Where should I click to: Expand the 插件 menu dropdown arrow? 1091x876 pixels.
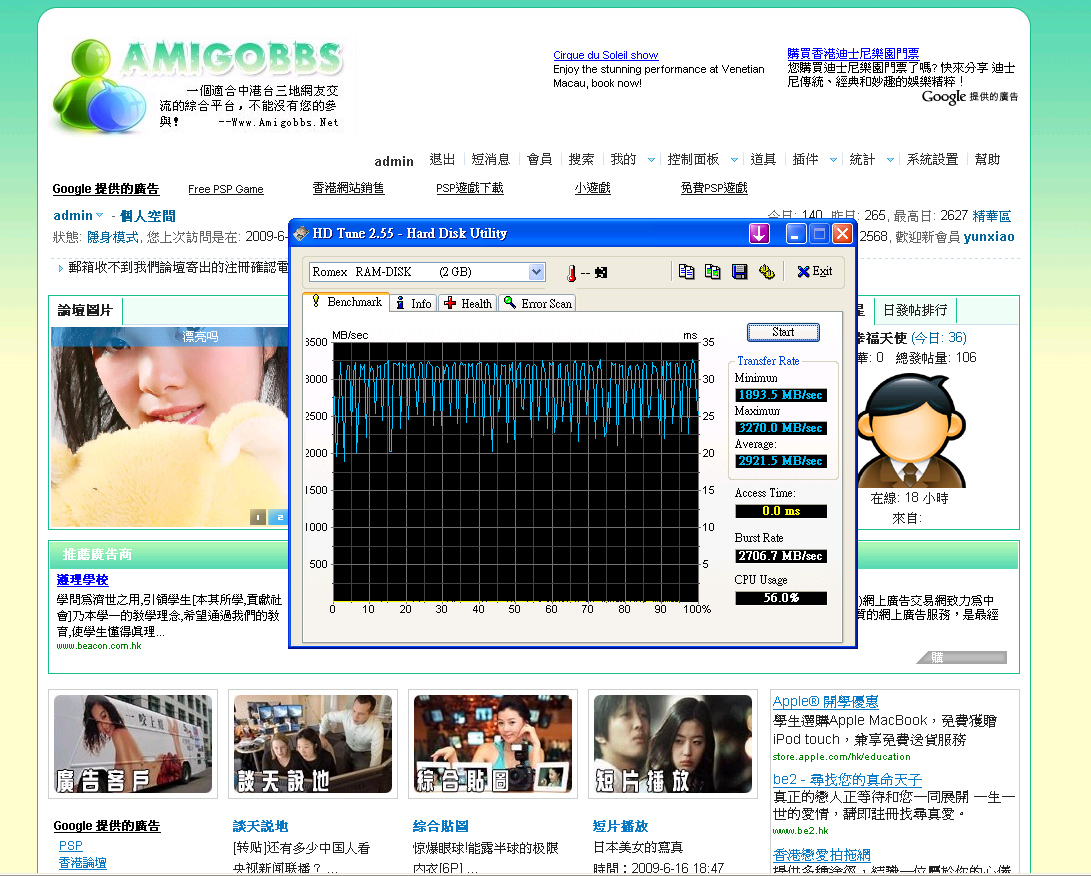(833, 160)
